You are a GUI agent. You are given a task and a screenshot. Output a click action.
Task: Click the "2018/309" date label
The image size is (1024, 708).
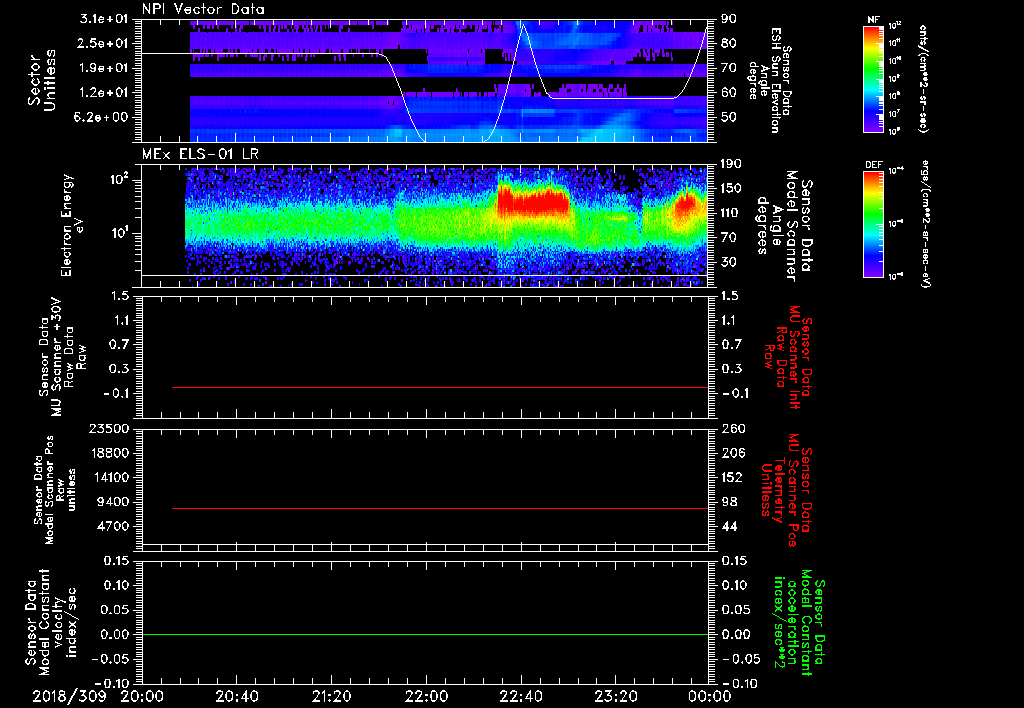(x=69, y=696)
